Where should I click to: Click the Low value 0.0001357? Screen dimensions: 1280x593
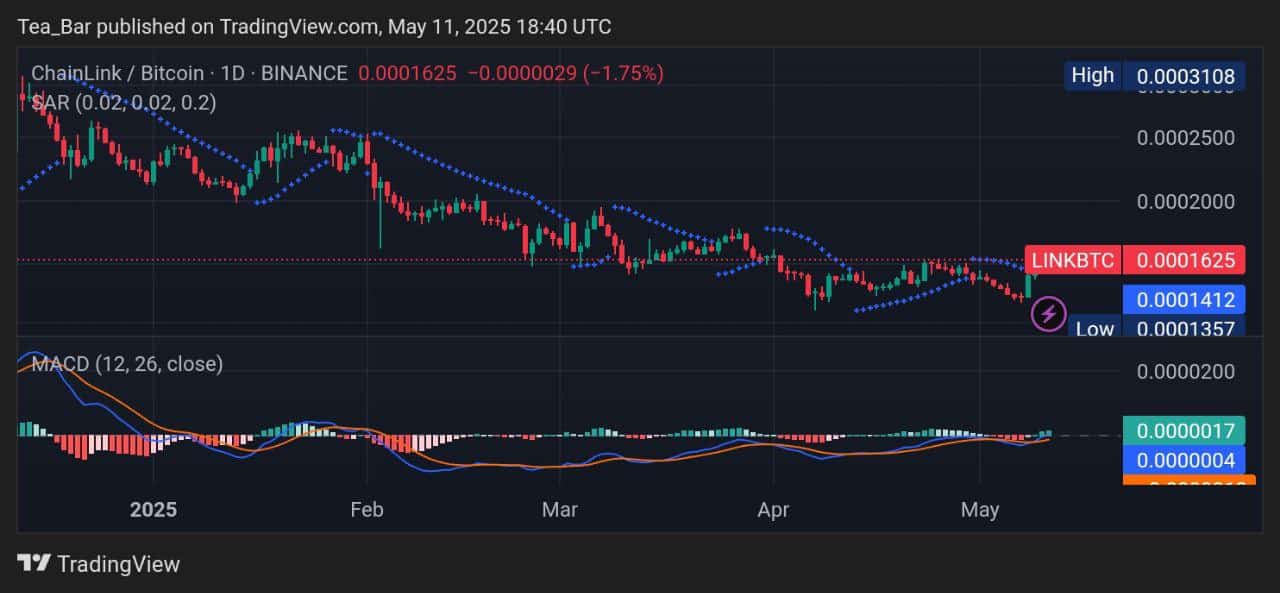pyautogui.click(x=1184, y=328)
